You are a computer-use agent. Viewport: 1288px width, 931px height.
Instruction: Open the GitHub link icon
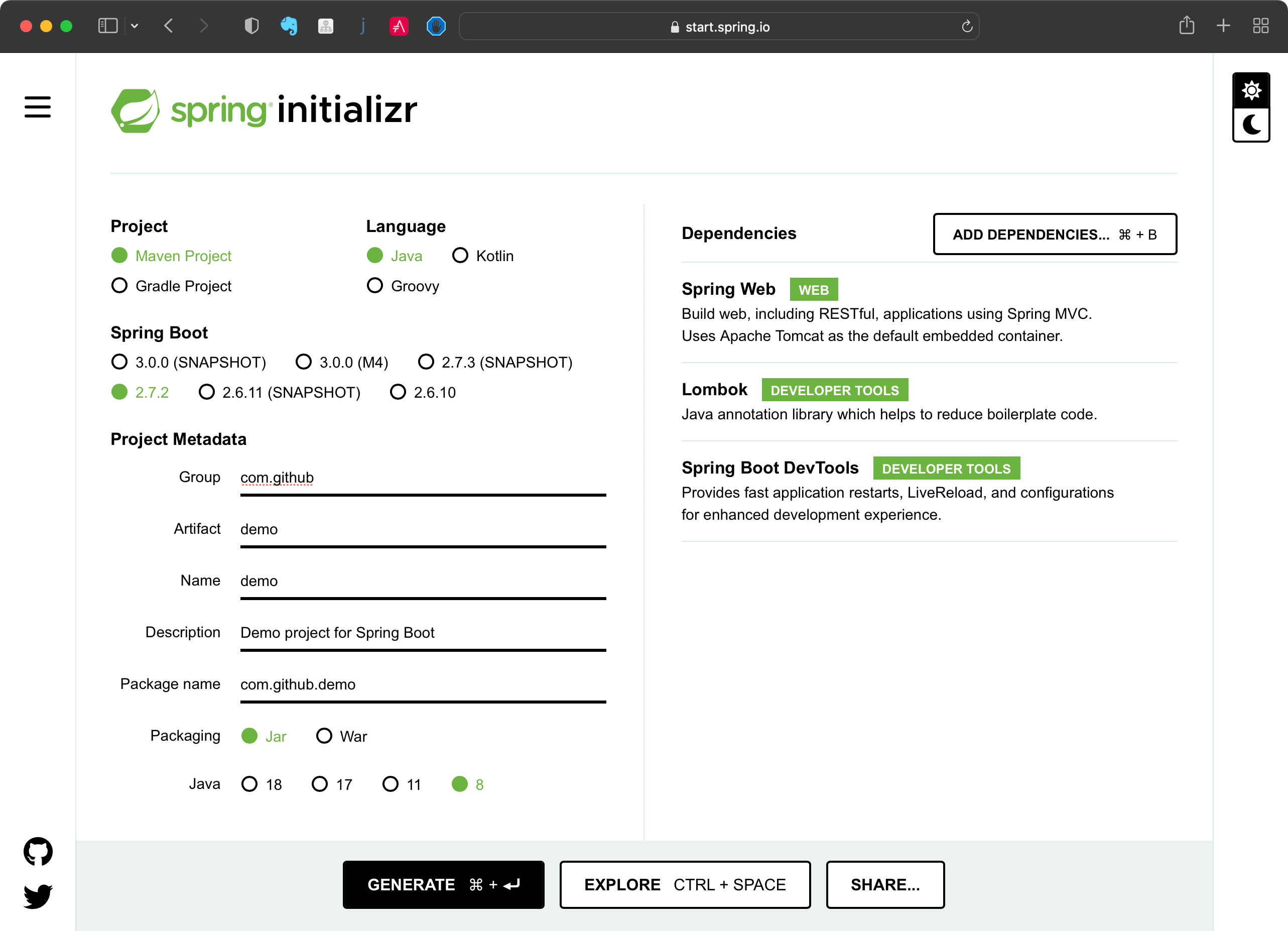pyautogui.click(x=38, y=851)
